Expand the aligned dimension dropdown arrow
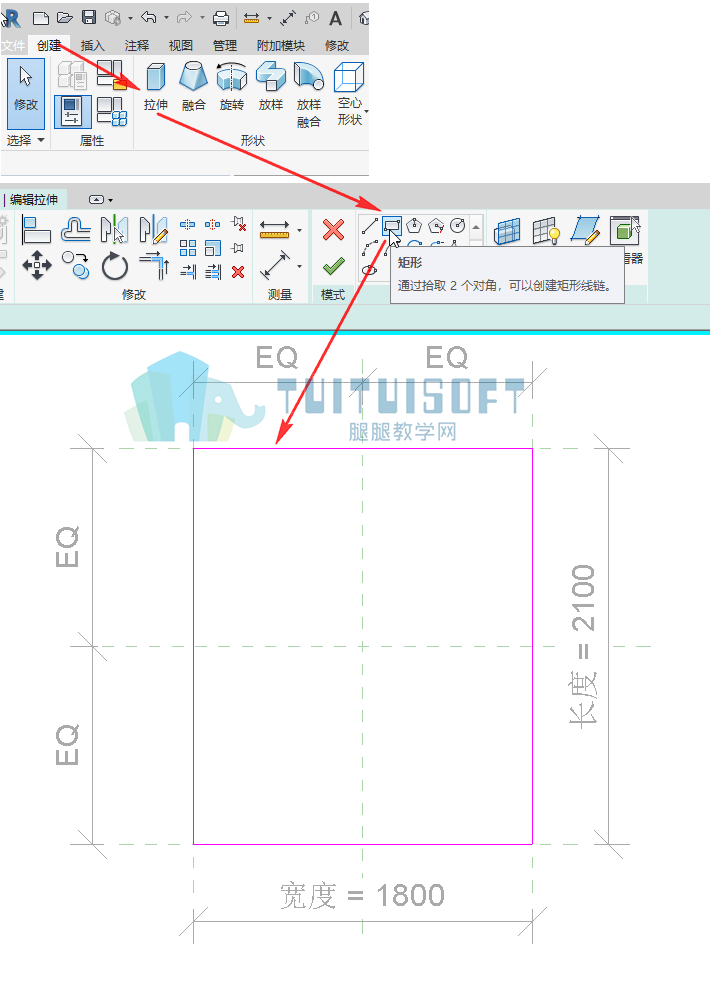 pyautogui.click(x=299, y=266)
